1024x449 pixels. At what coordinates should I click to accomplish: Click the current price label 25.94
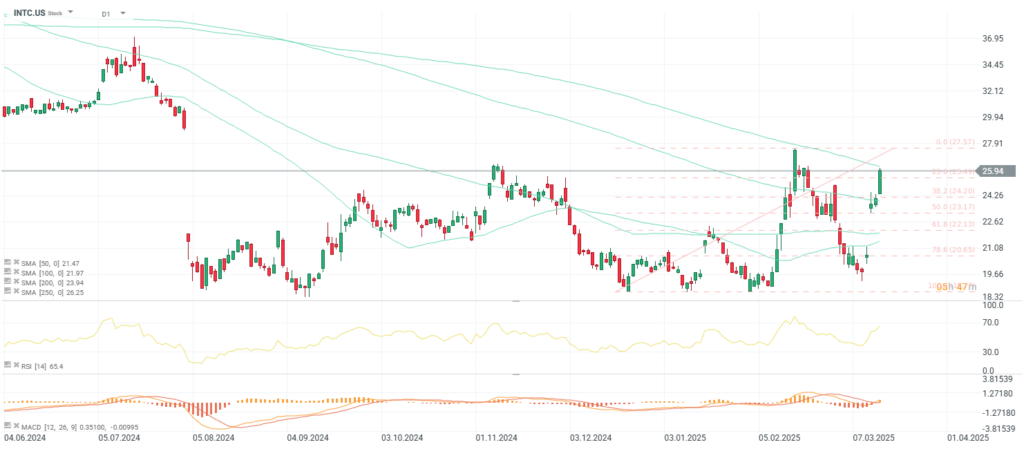pos(993,171)
